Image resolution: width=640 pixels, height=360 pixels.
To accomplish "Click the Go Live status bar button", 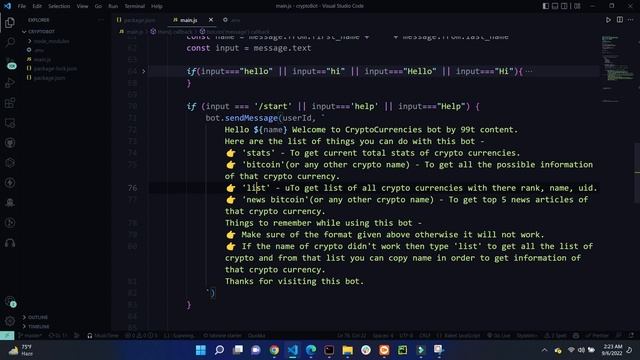I will [498, 336].
